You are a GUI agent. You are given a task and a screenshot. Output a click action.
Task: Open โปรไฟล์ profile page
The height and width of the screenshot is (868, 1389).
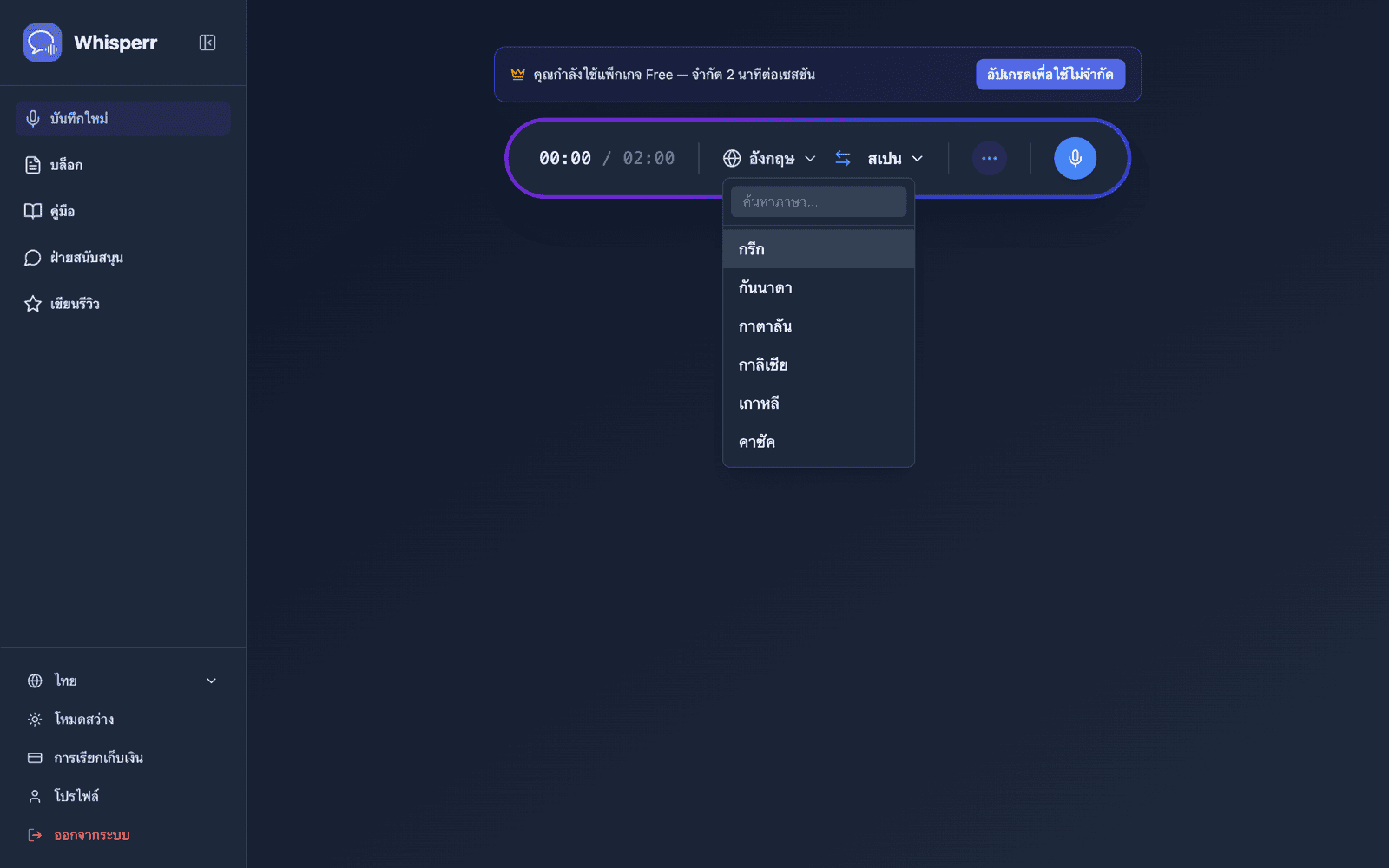[x=122, y=796]
